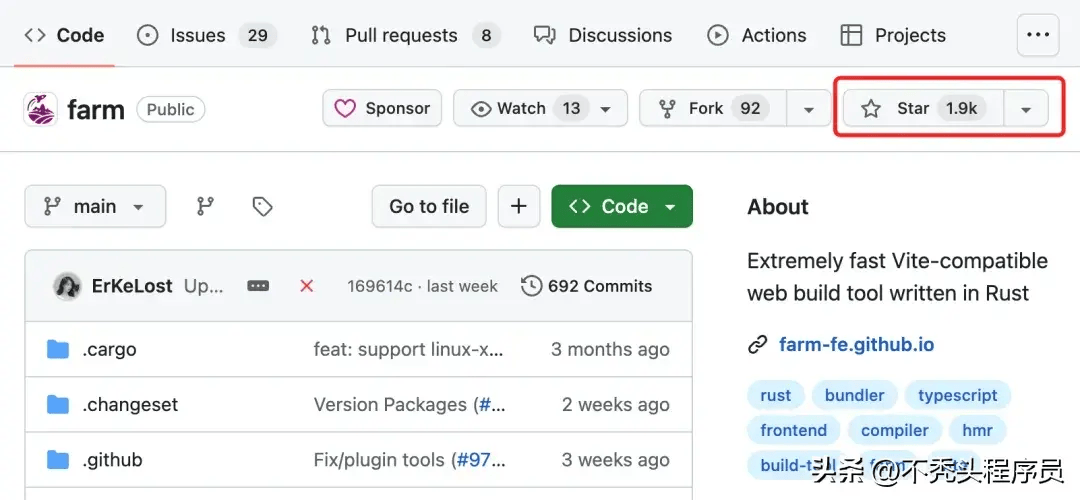1080x500 pixels.
Task: Open the farm-fe.github.io website link
Action: (x=857, y=344)
